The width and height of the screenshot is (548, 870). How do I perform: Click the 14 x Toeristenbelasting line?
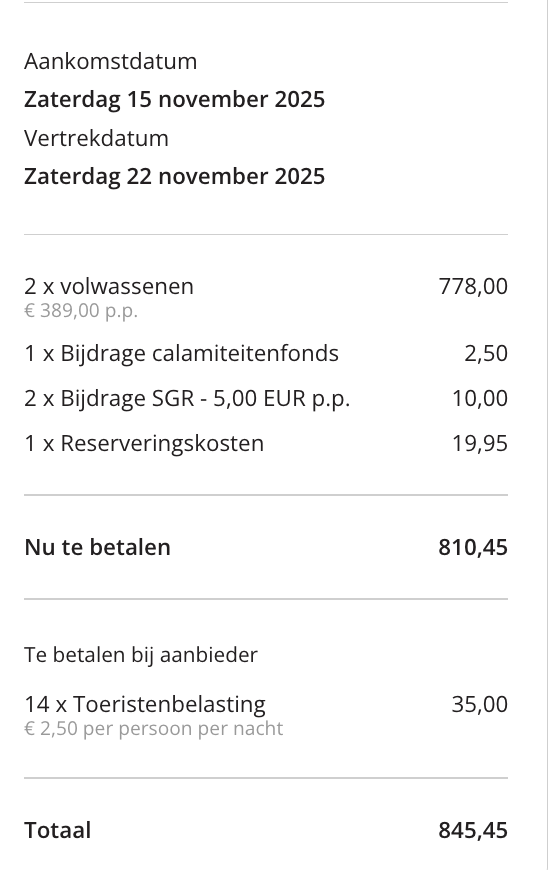(x=145, y=704)
